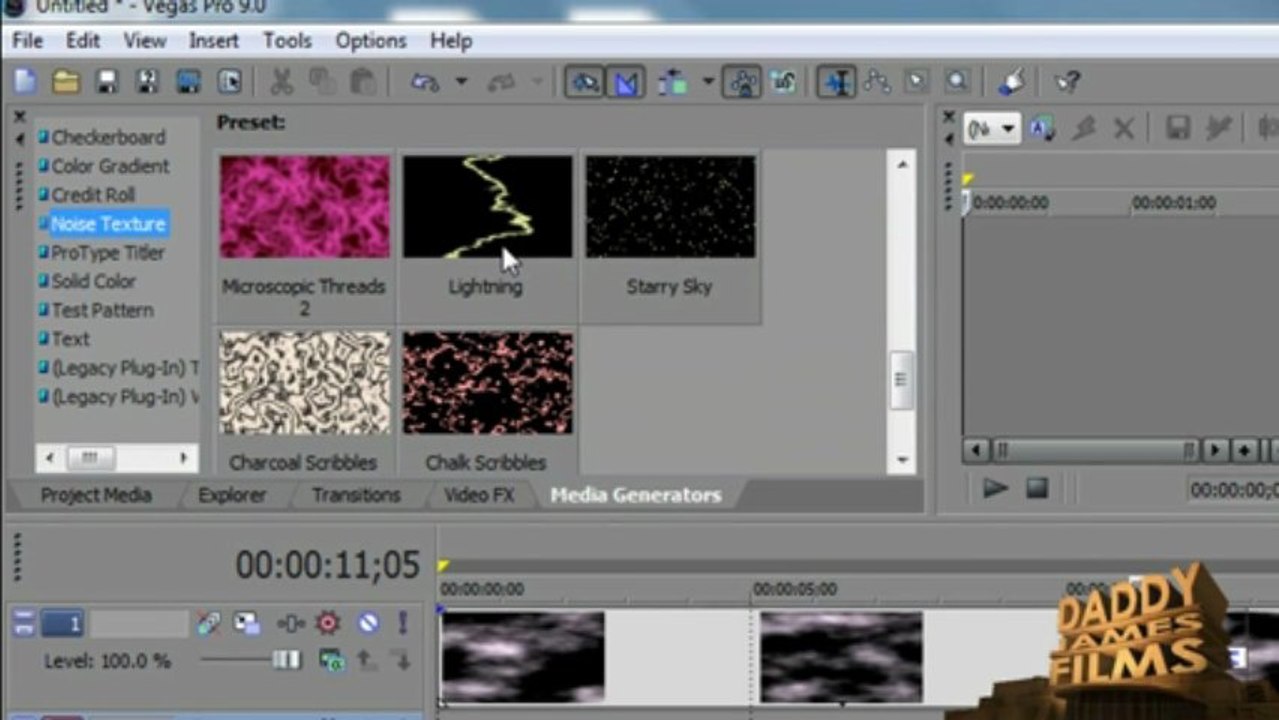The width and height of the screenshot is (1279, 720).
Task: Undo the last action
Action: point(425,82)
